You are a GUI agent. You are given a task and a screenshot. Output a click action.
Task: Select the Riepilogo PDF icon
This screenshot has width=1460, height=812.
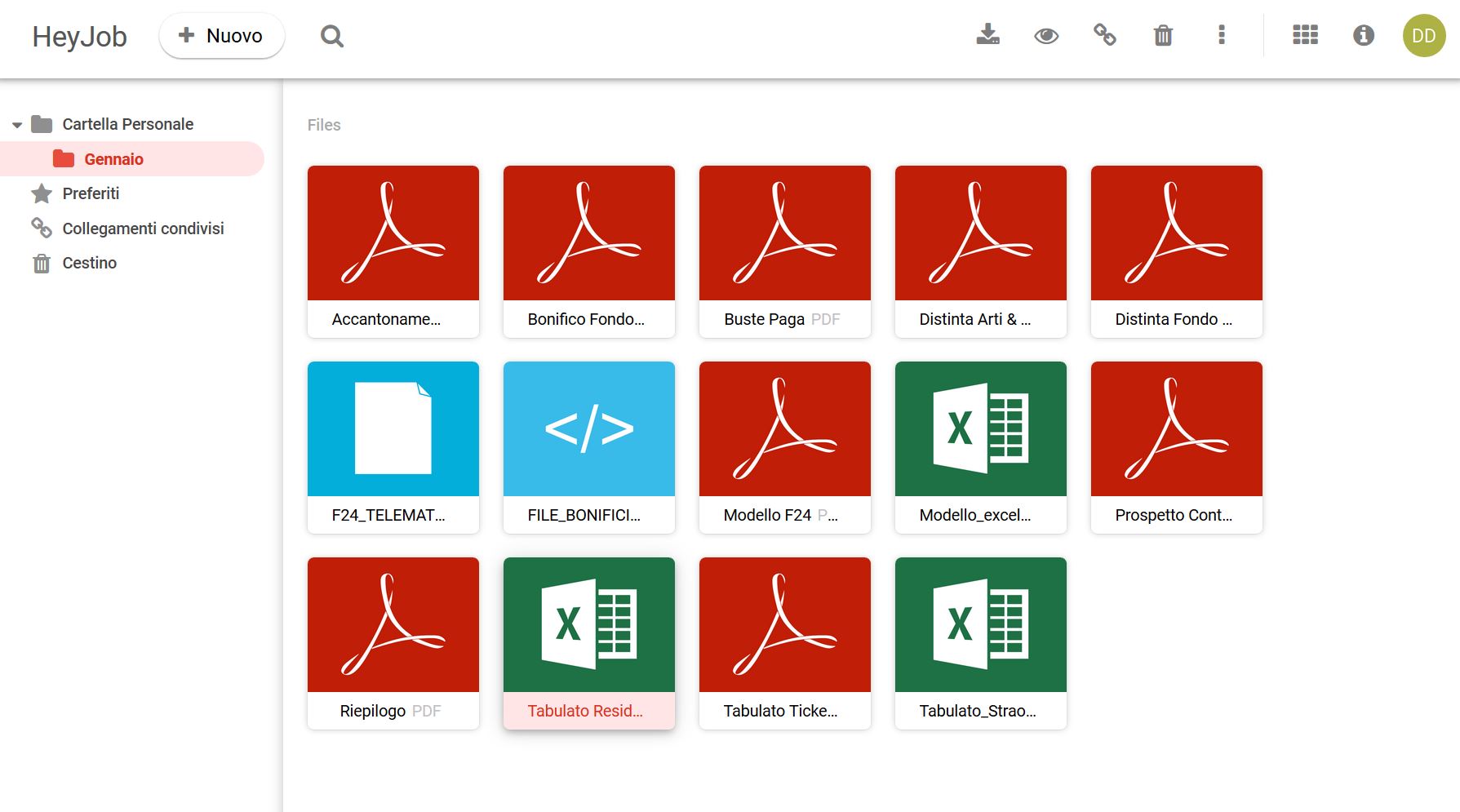[393, 625]
